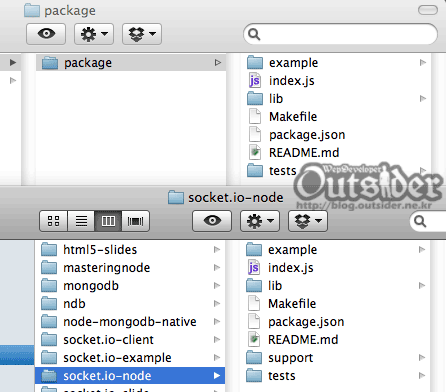
Task: Select socket.io-client folder
Action: [130, 340]
